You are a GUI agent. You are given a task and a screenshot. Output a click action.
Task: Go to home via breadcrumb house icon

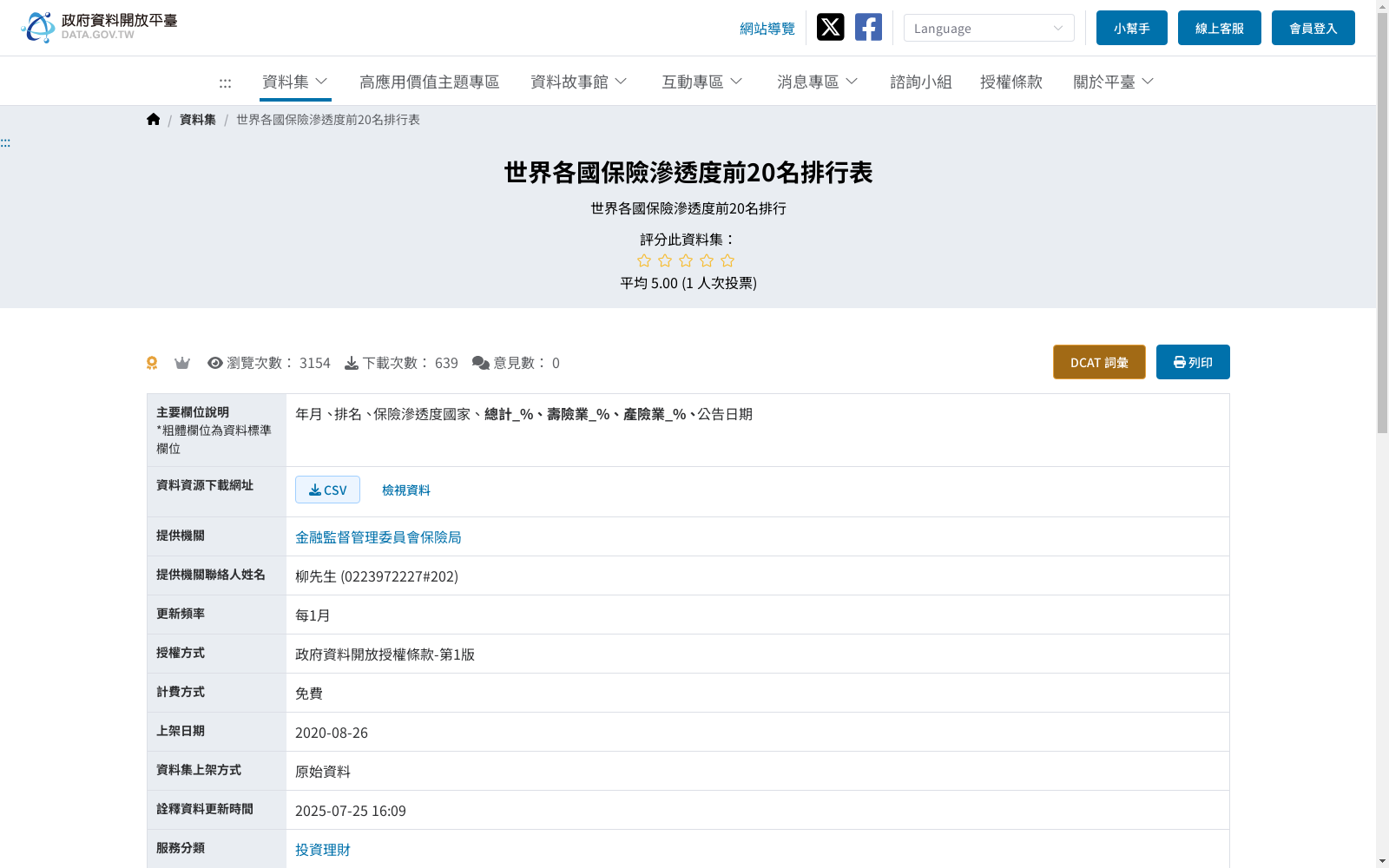click(154, 119)
